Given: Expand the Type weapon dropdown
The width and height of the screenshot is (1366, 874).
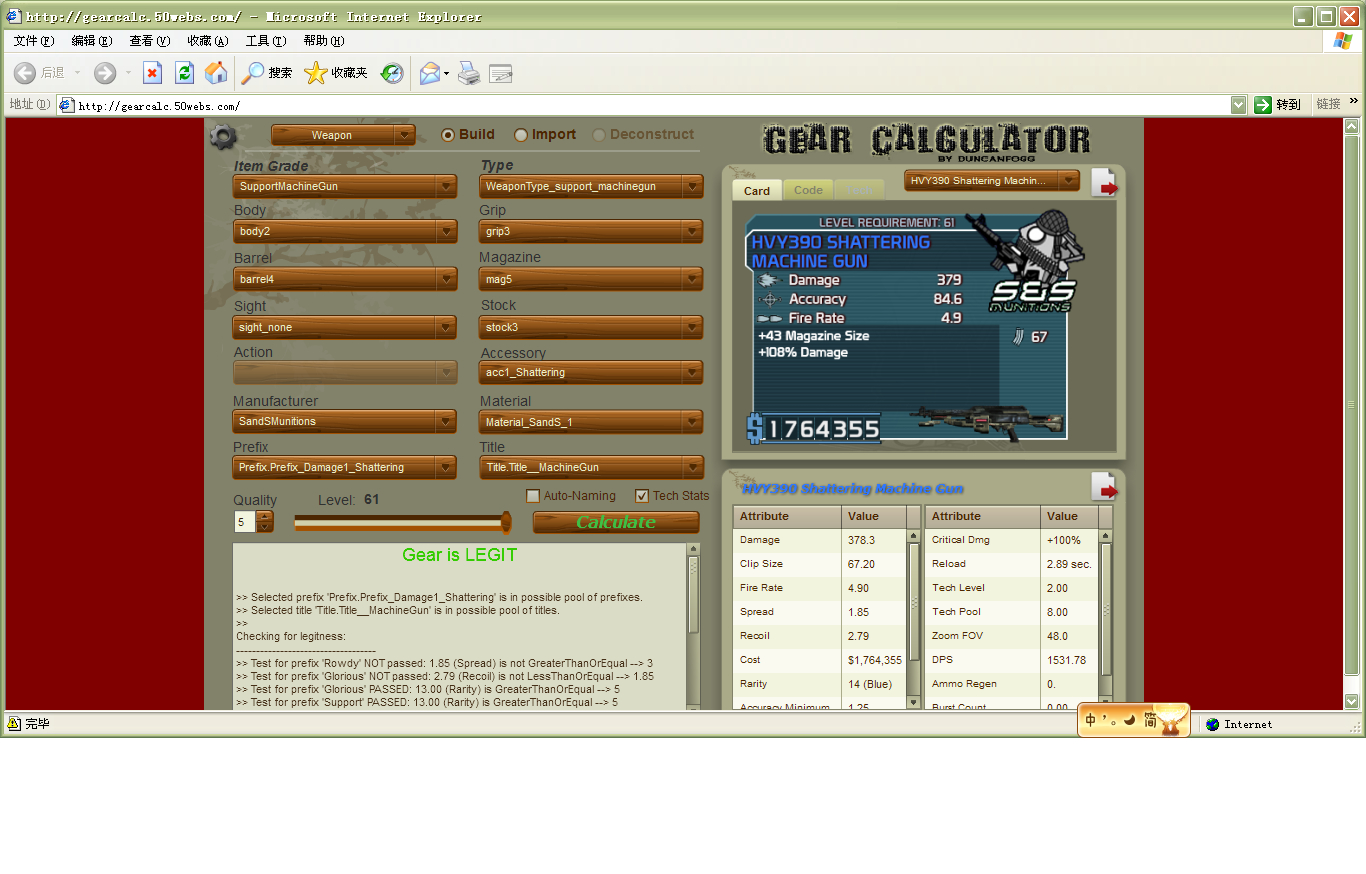Looking at the screenshot, I should click(x=591, y=186).
